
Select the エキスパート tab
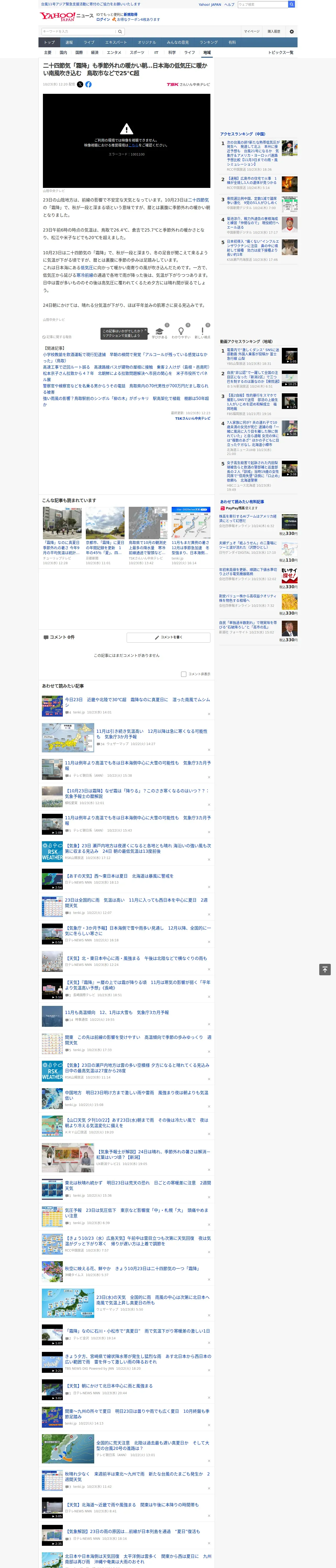click(116, 43)
